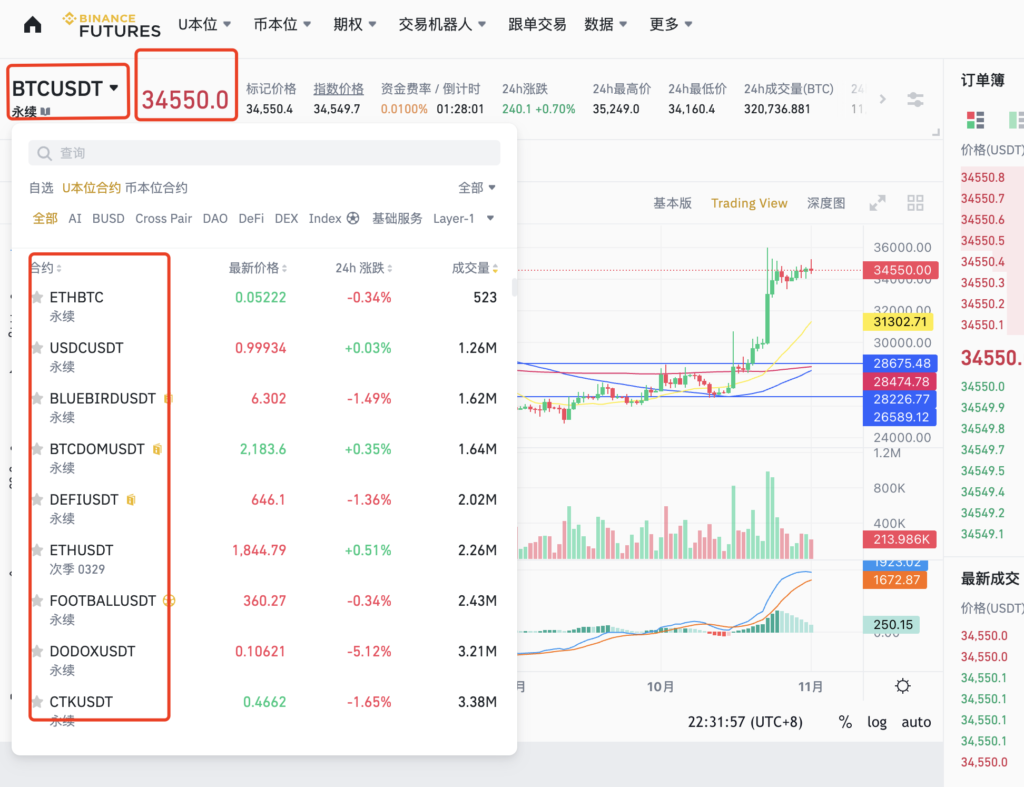This screenshot has height=787, width=1024.
Task: Sort list by 最新价格 column
Action: coord(257,268)
